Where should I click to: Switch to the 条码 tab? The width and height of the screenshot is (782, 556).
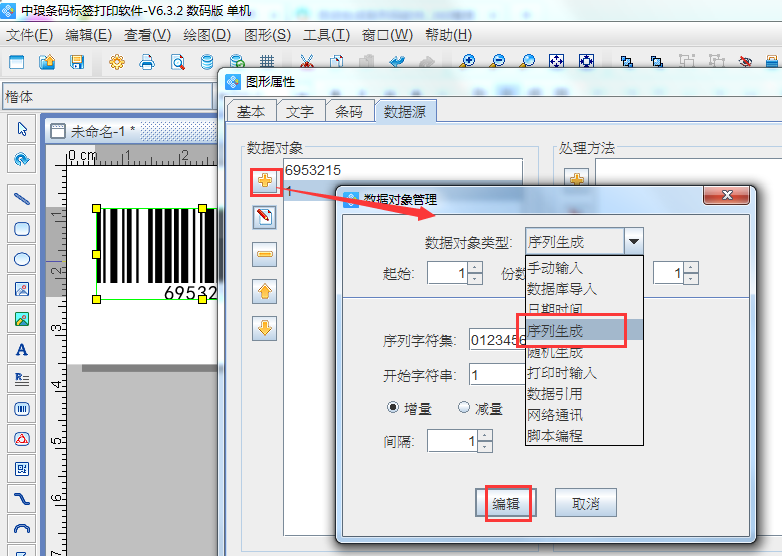pos(348,112)
